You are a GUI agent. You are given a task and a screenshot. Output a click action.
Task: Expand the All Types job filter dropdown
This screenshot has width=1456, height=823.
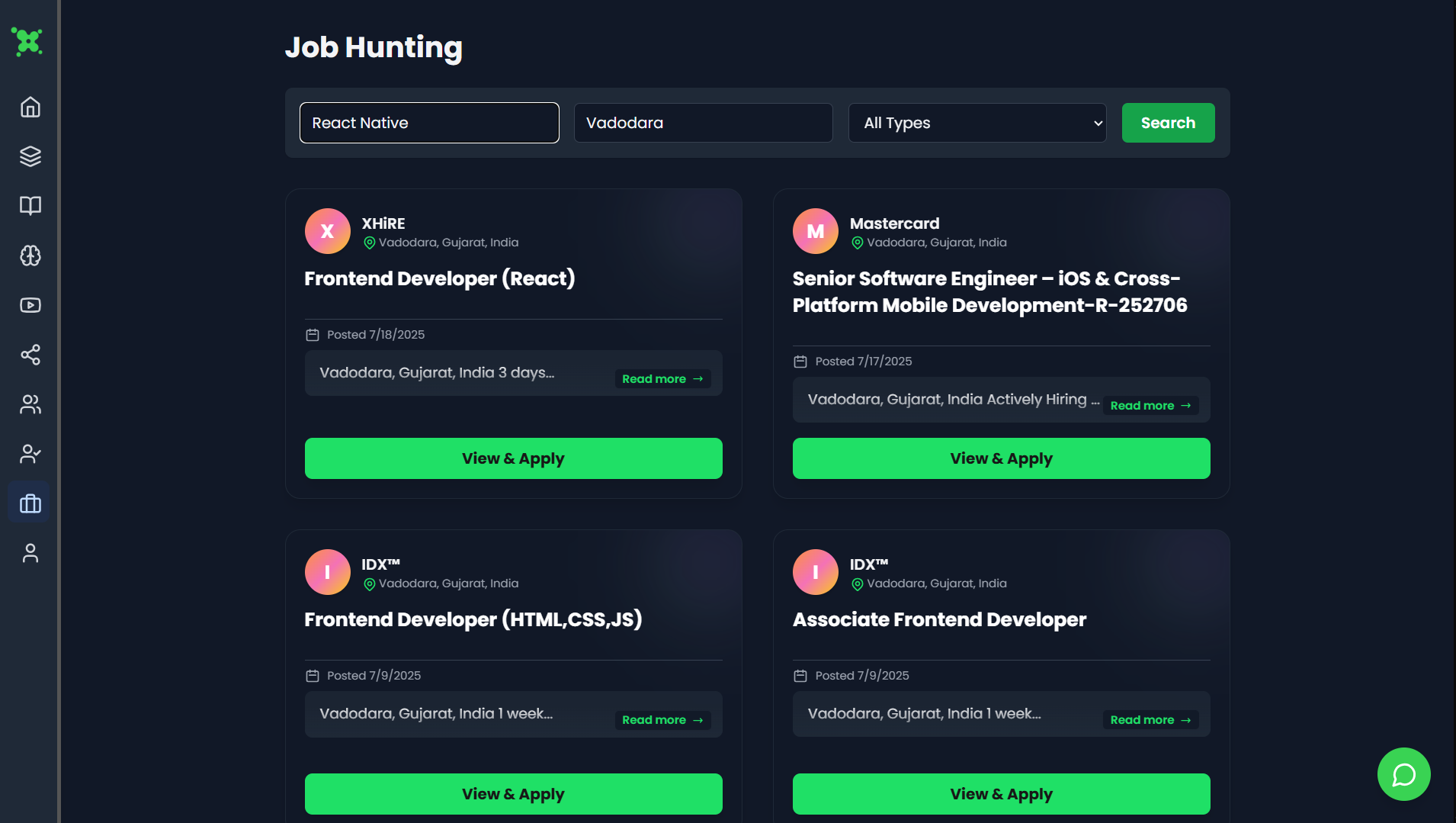[x=977, y=123]
